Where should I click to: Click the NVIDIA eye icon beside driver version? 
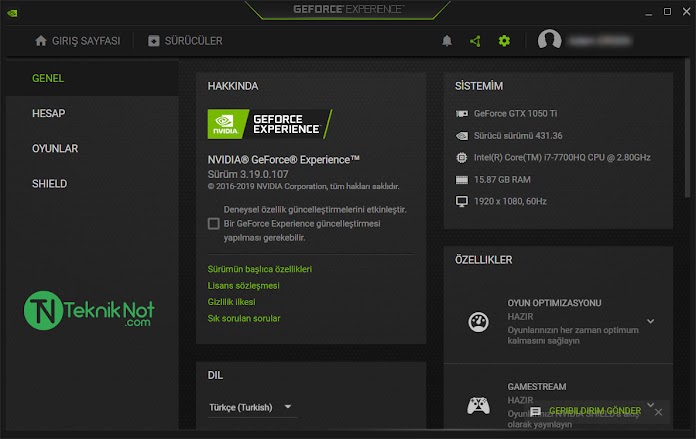[x=462, y=136]
